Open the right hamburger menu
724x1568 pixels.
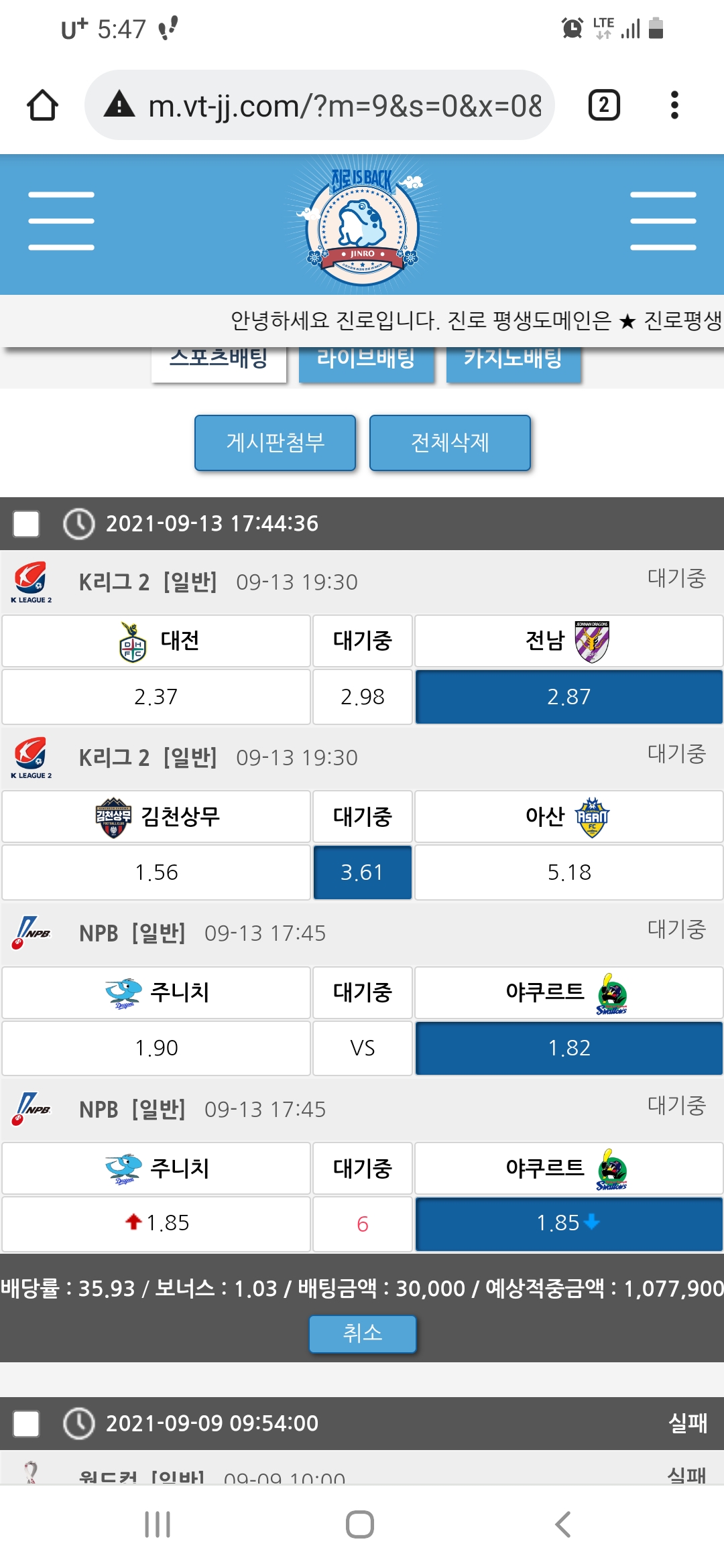click(x=663, y=221)
